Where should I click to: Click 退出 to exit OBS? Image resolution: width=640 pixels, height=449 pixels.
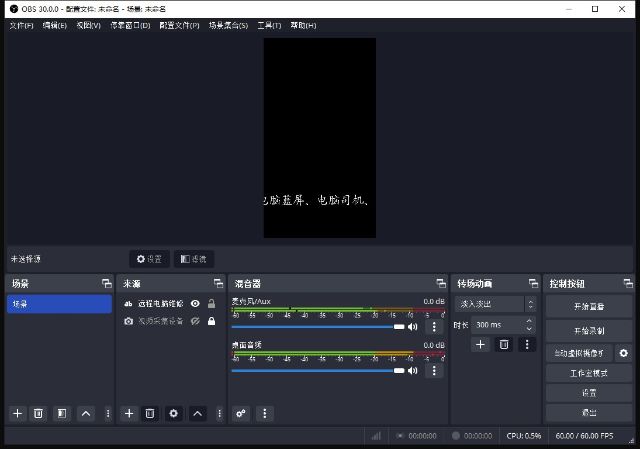point(589,413)
